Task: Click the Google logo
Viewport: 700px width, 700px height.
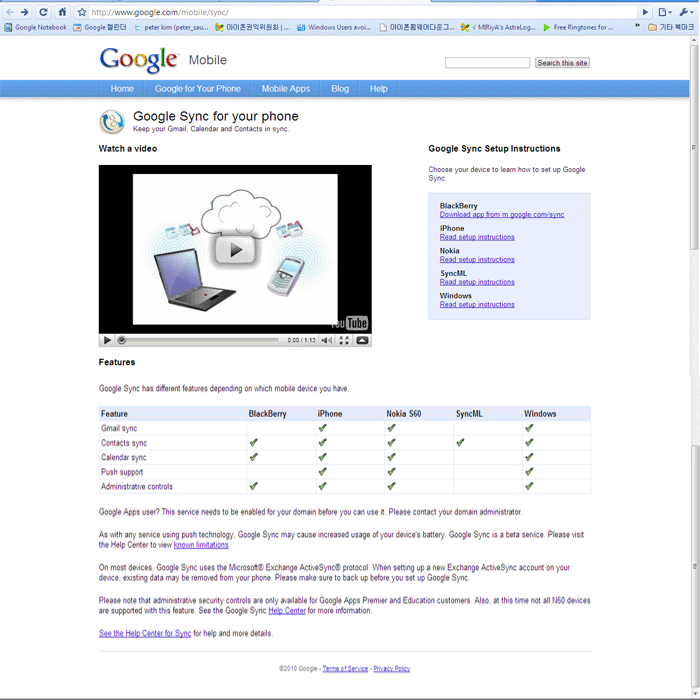Action: coord(139,59)
